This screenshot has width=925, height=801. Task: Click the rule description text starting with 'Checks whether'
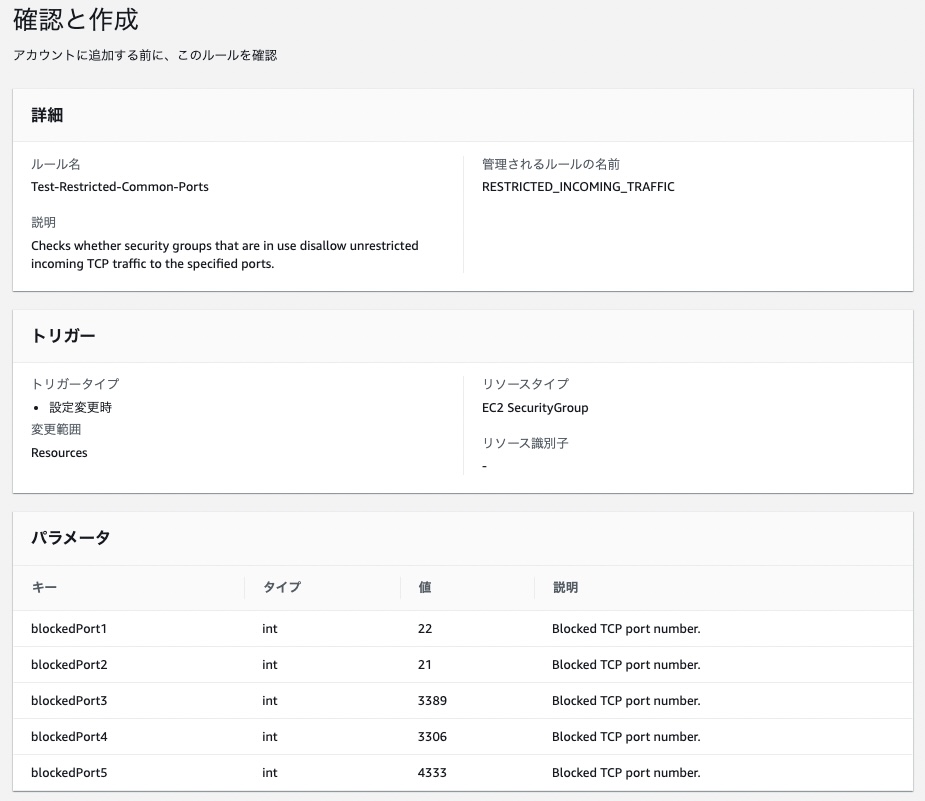click(225, 255)
